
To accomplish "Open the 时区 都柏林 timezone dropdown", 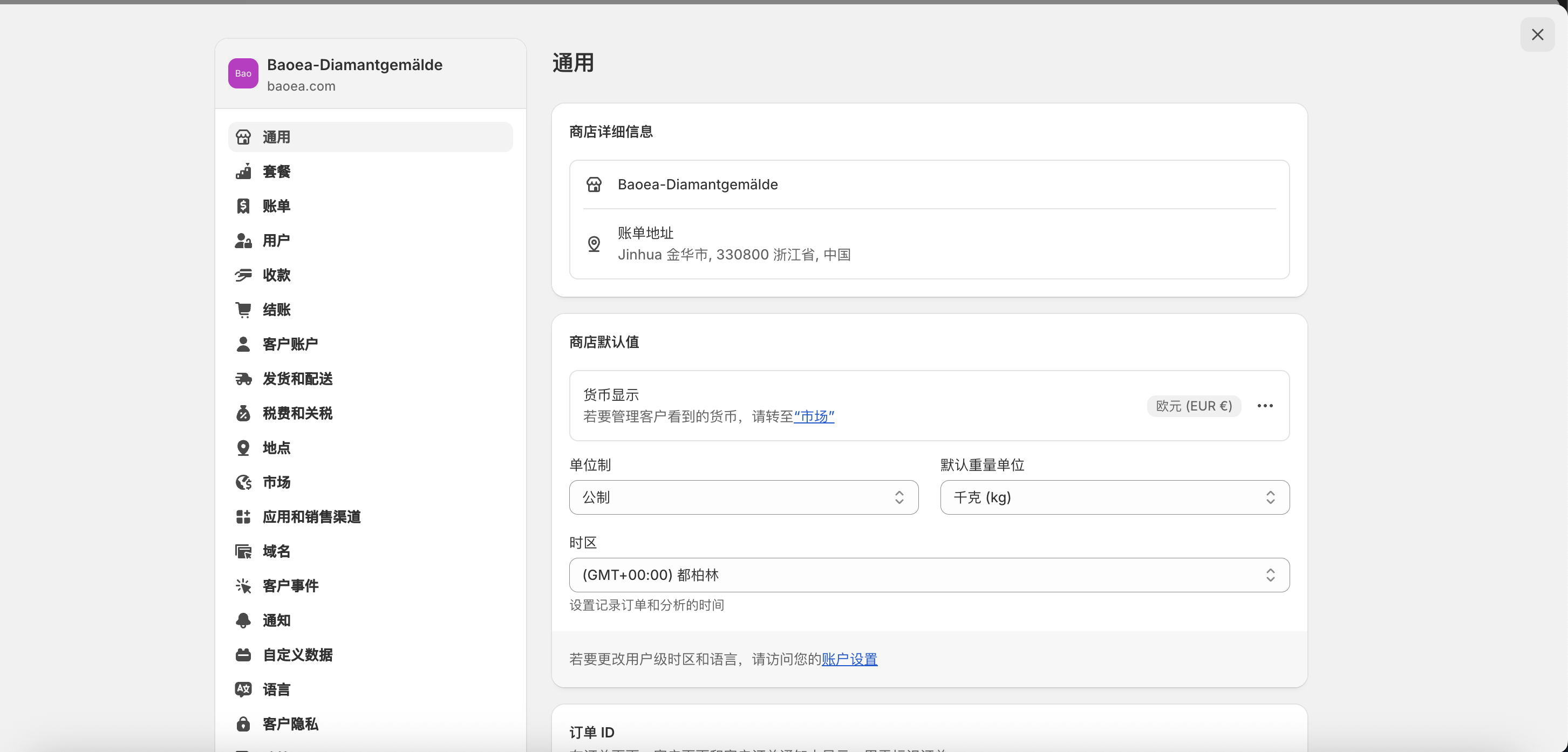I will pos(929,575).
